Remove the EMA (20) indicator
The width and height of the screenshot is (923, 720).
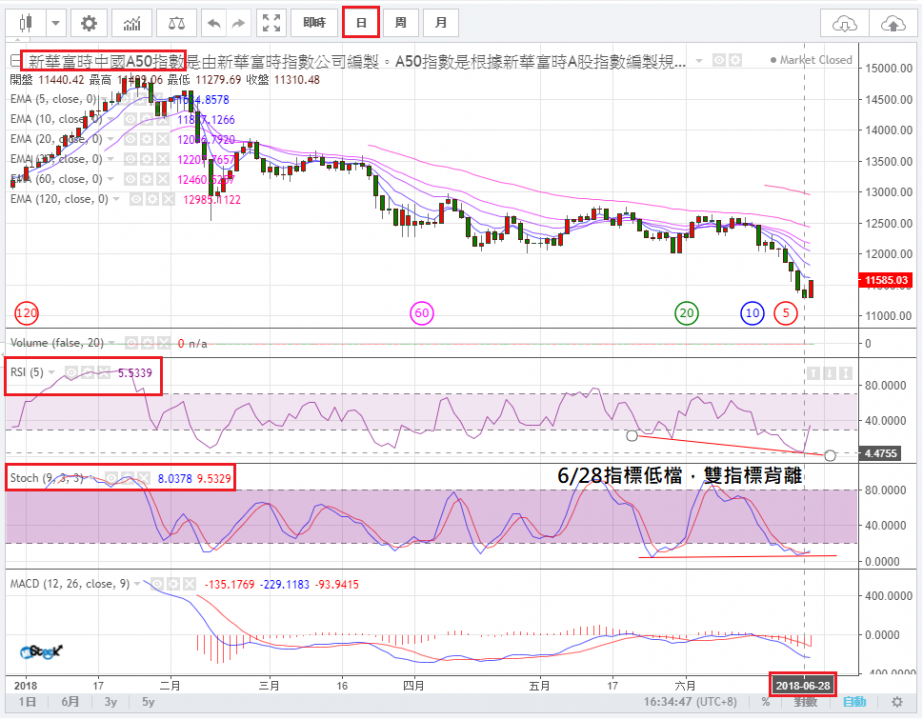[x=162, y=140]
